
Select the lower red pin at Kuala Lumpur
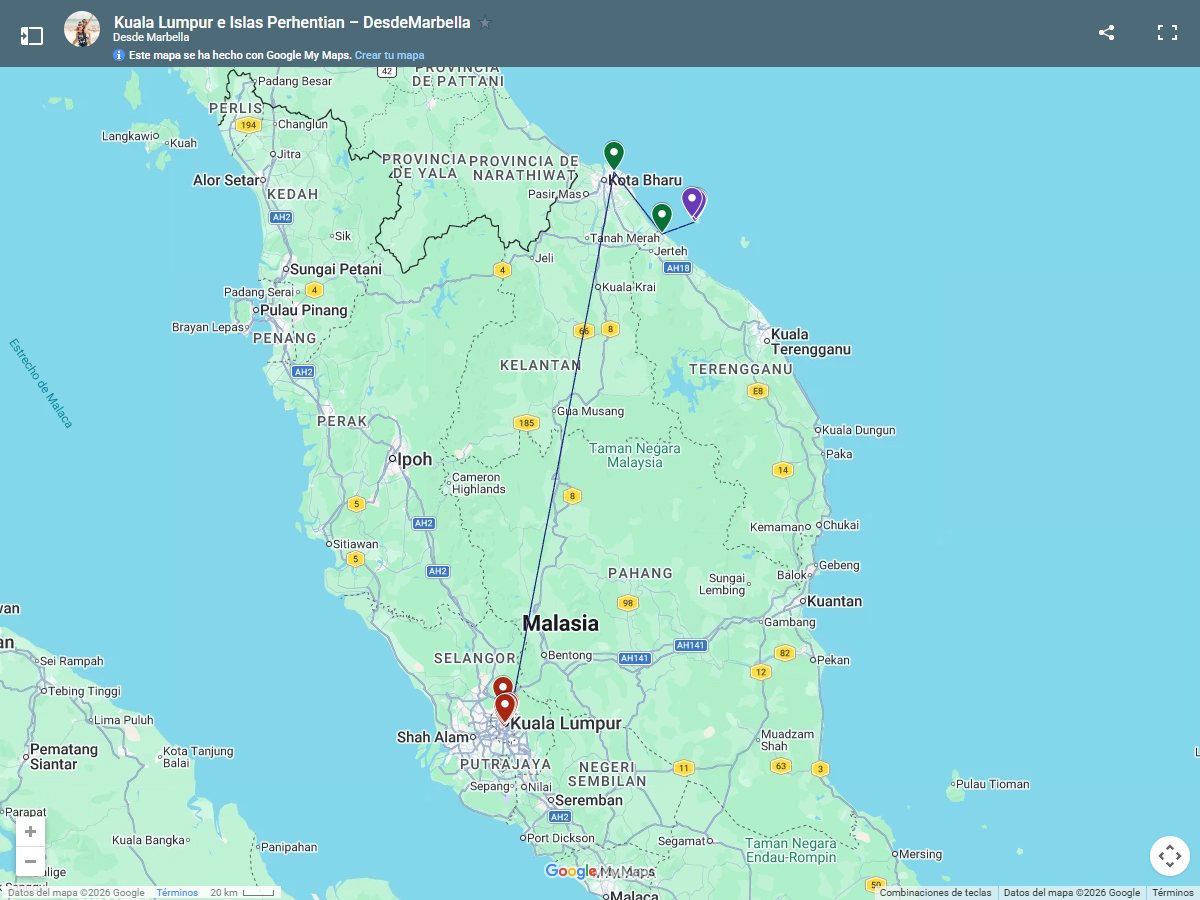click(x=505, y=708)
